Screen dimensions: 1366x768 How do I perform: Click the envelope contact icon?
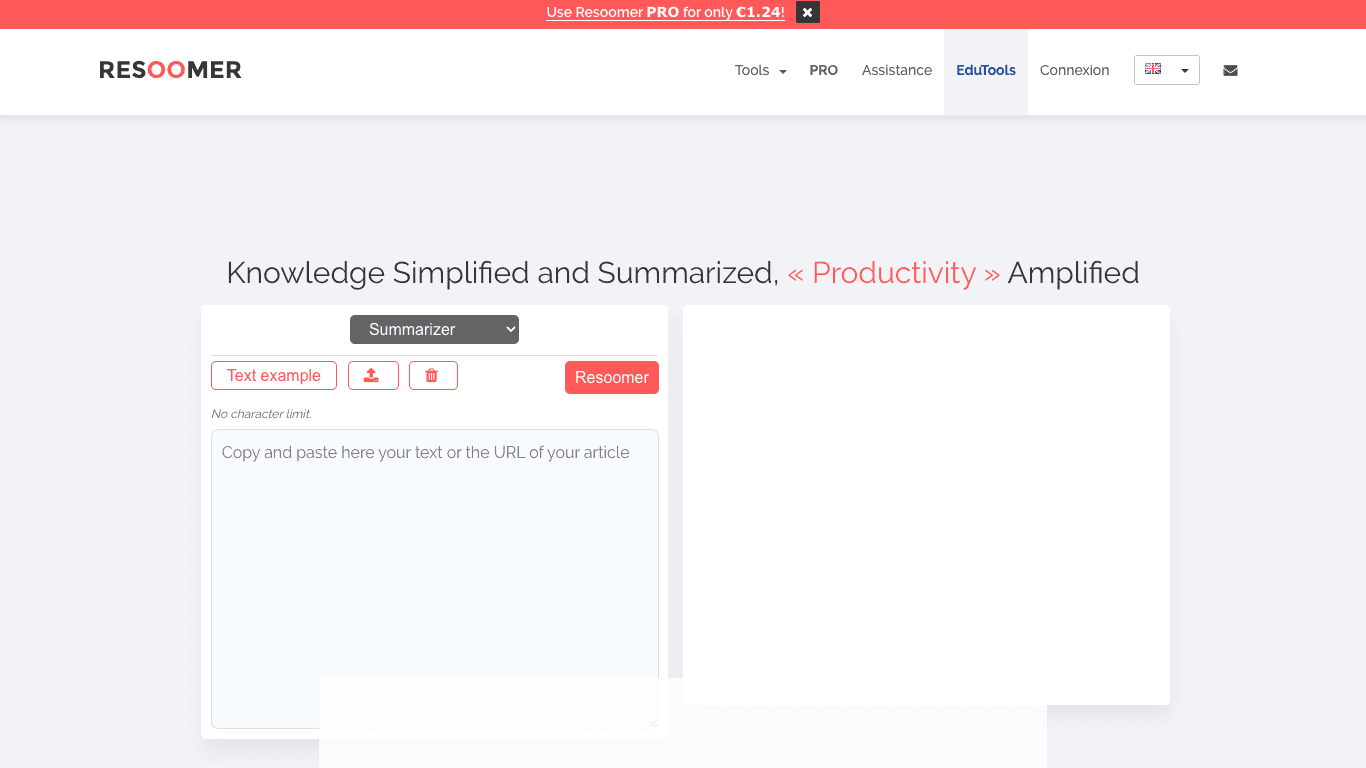[1230, 70]
